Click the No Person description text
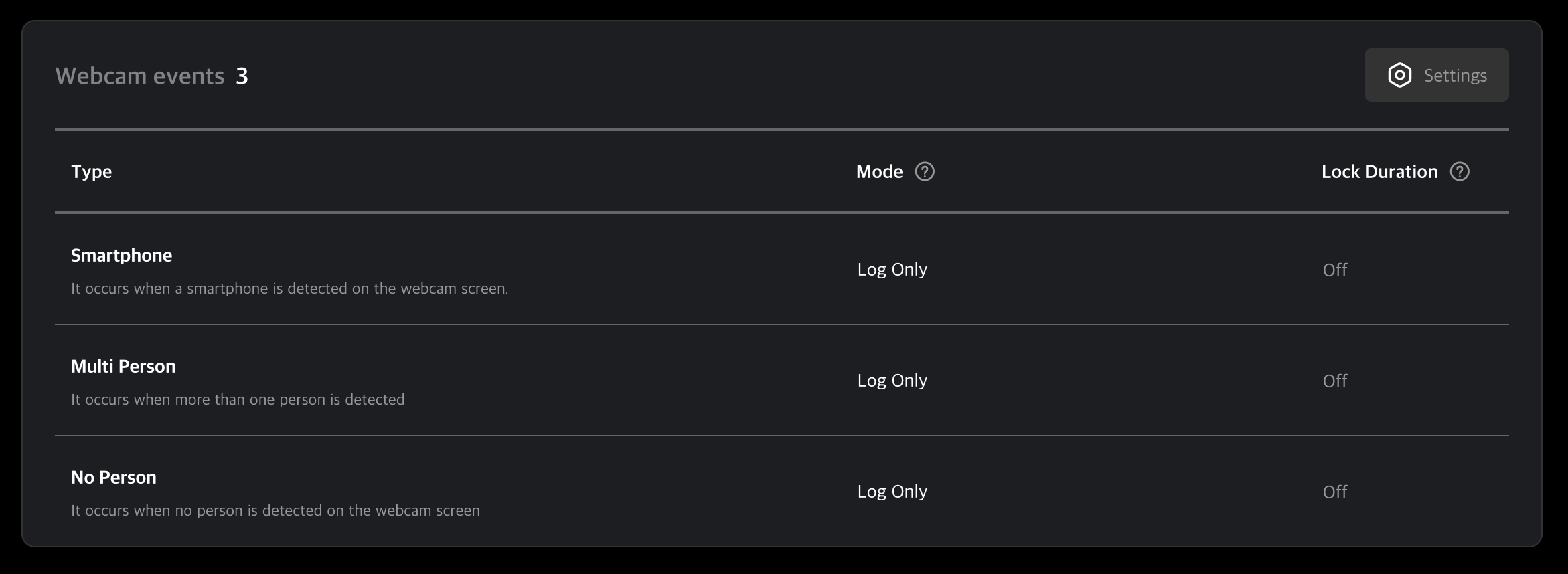Viewport: 1568px width, 574px height. click(x=275, y=511)
